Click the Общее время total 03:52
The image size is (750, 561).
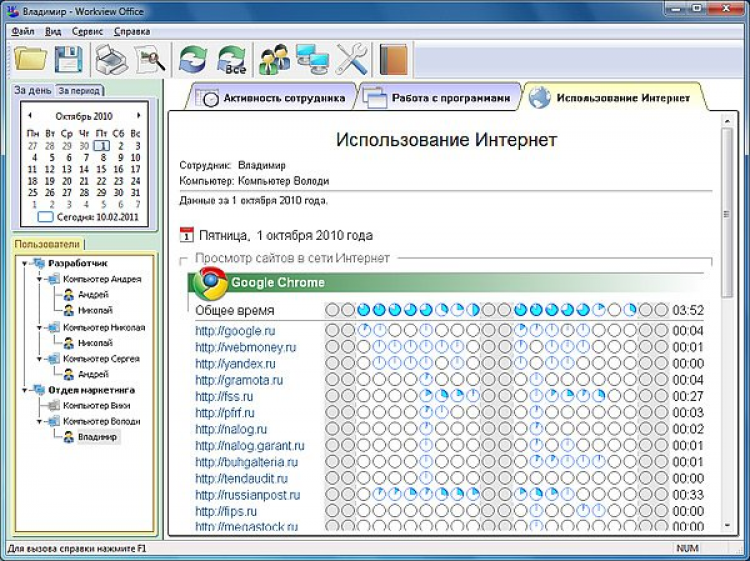coord(688,310)
